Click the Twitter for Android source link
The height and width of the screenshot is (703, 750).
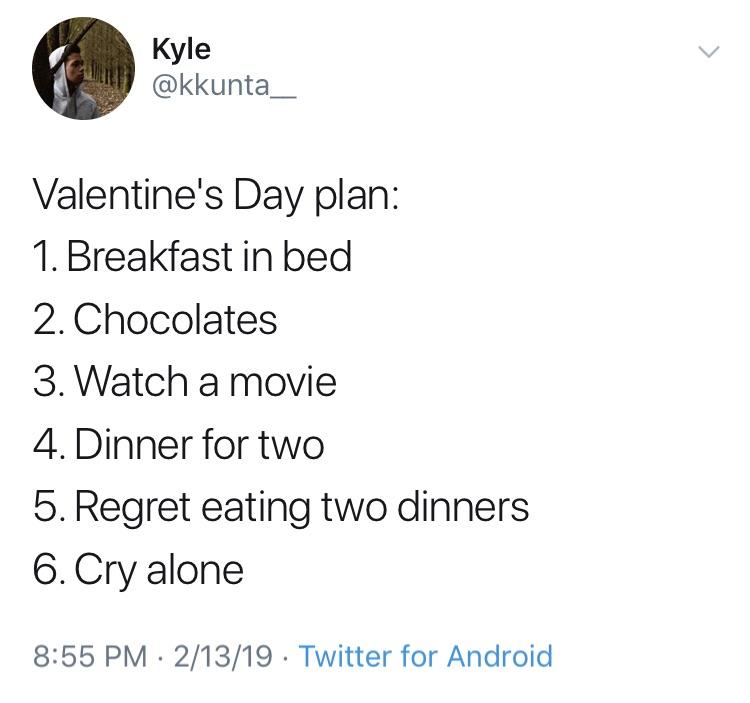pos(426,656)
